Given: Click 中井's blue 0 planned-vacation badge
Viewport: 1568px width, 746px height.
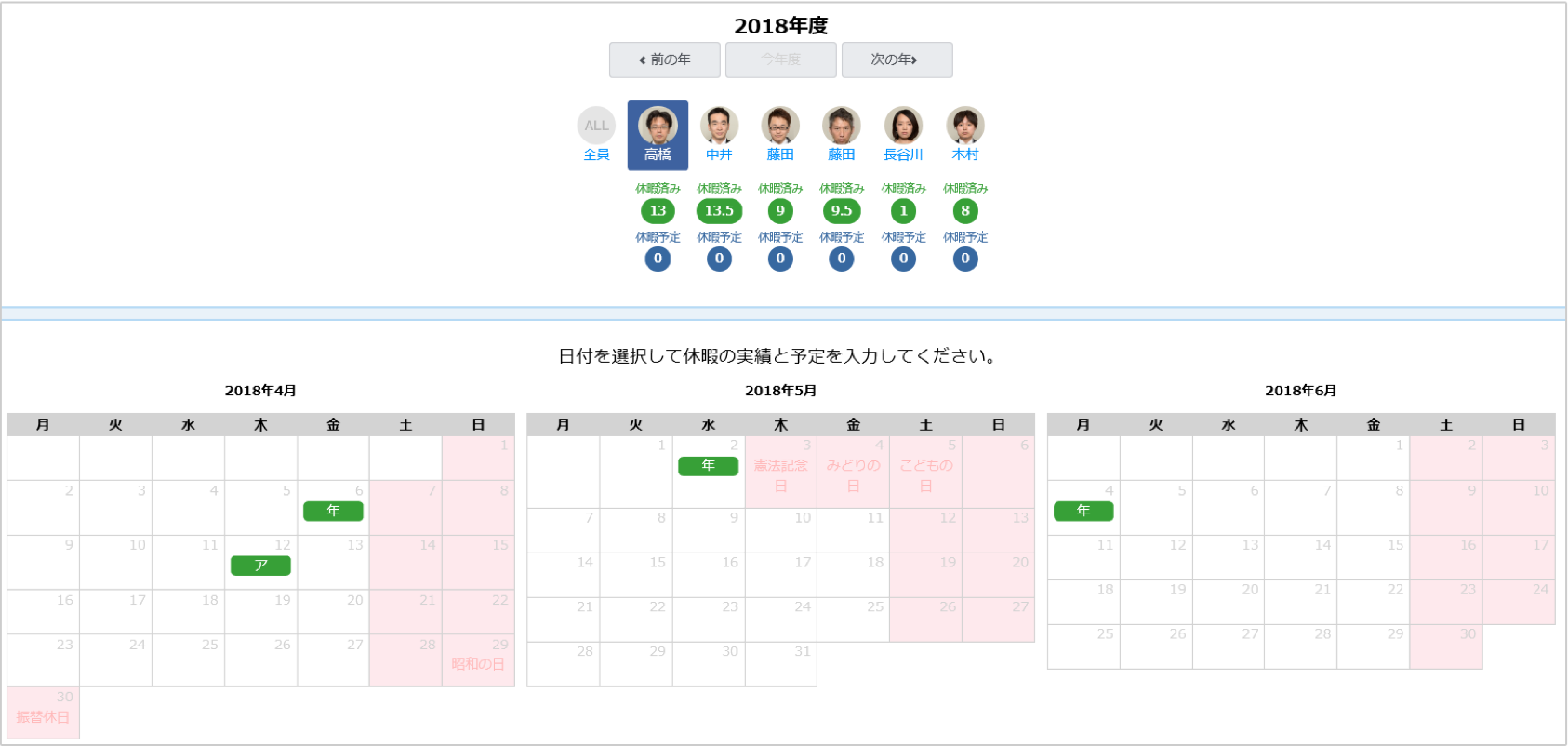Looking at the screenshot, I should pos(719,259).
